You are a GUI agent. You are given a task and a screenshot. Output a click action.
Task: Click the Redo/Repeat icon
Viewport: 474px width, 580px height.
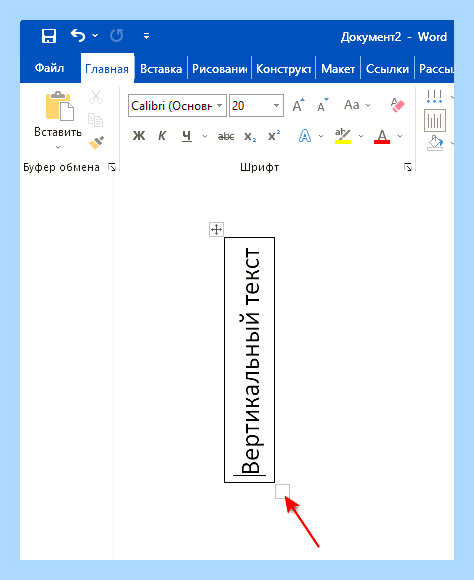pos(117,36)
